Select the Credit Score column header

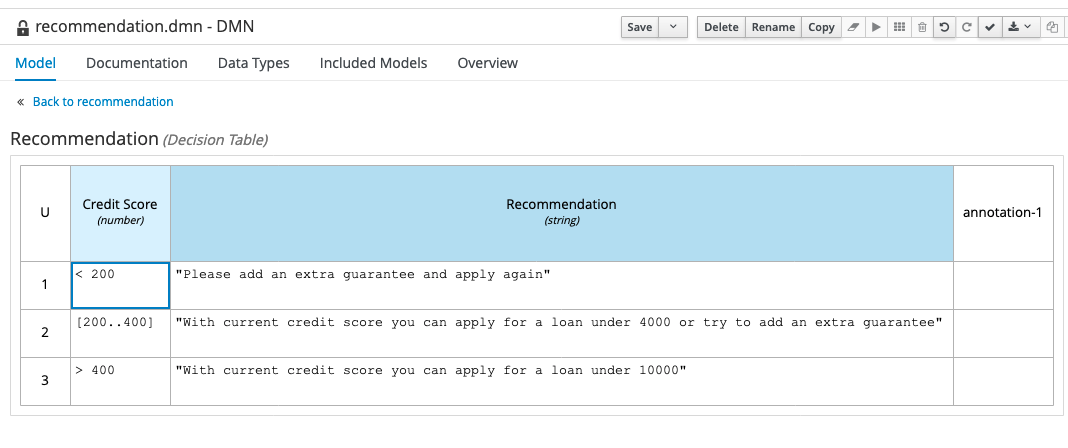(x=120, y=212)
